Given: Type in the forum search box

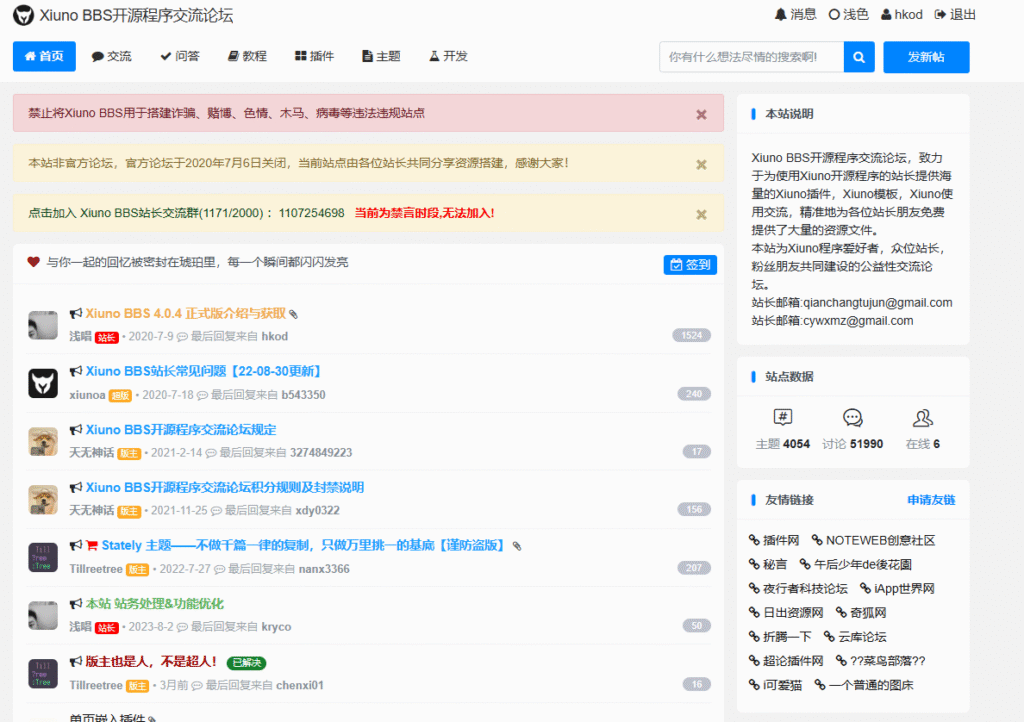Looking at the screenshot, I should [751, 57].
